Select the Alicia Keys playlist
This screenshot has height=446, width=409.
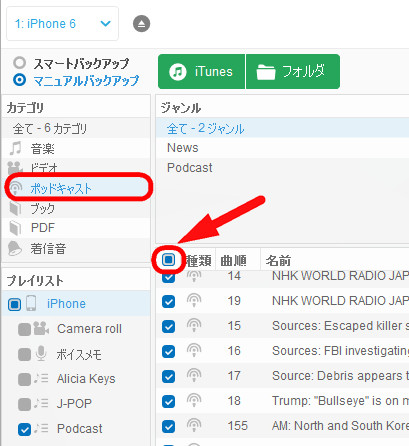(86, 379)
